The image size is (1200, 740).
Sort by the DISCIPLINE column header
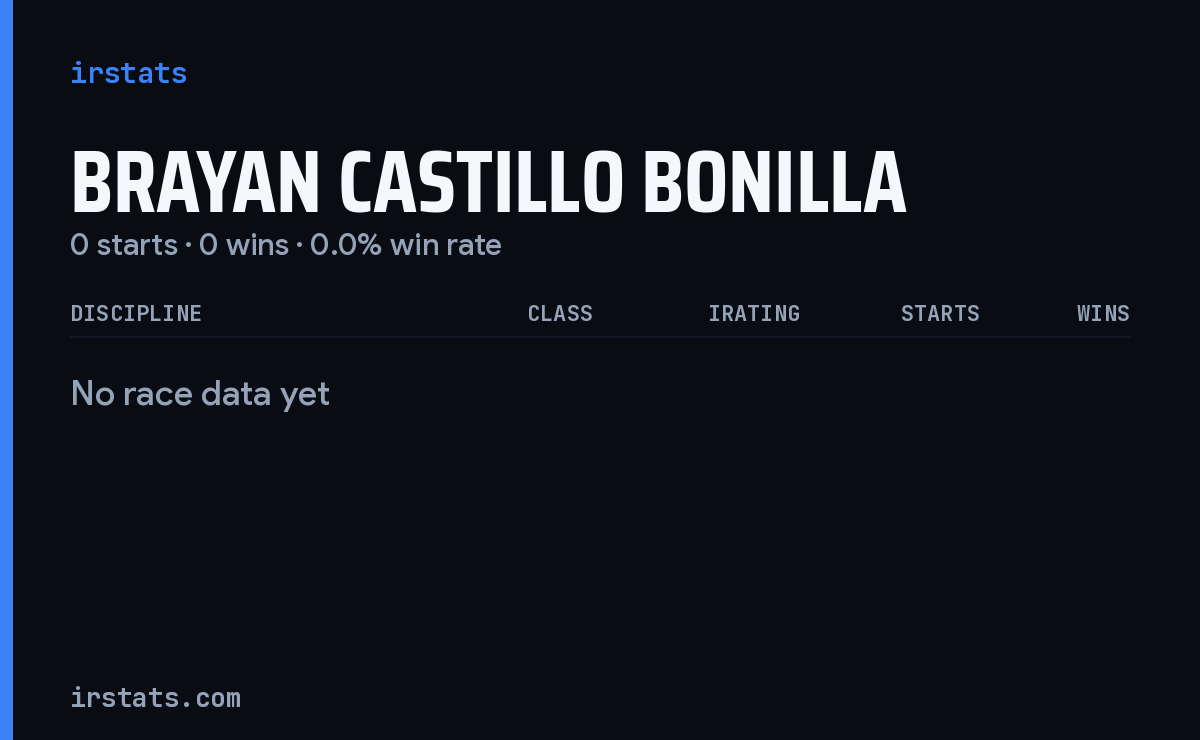(136, 314)
